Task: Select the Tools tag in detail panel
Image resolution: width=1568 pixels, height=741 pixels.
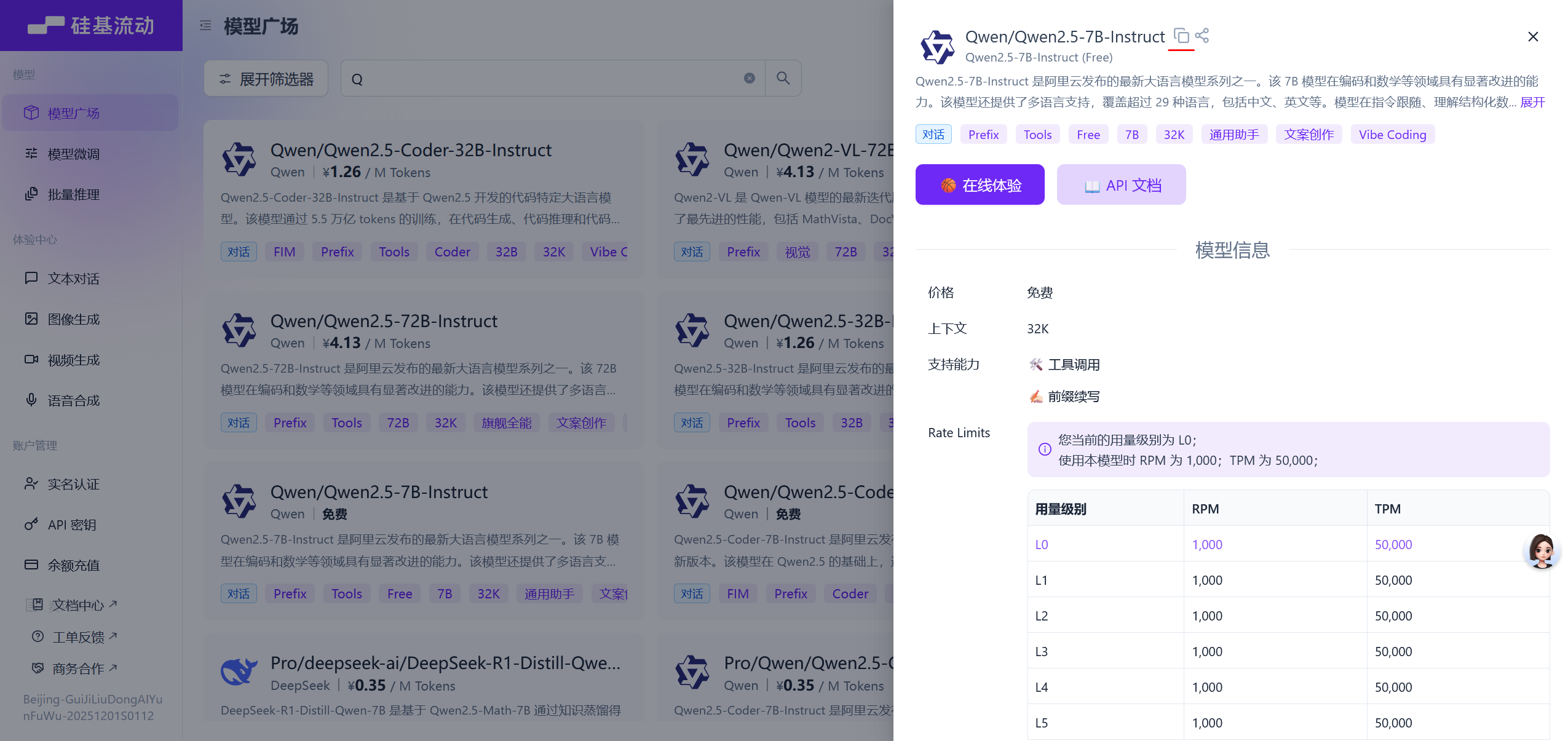Action: click(x=1037, y=135)
